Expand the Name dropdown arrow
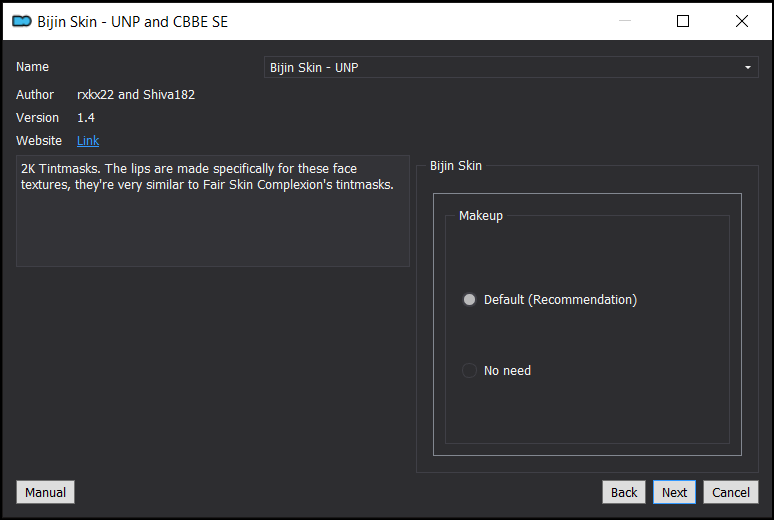This screenshot has height=520, width=774. point(748,67)
